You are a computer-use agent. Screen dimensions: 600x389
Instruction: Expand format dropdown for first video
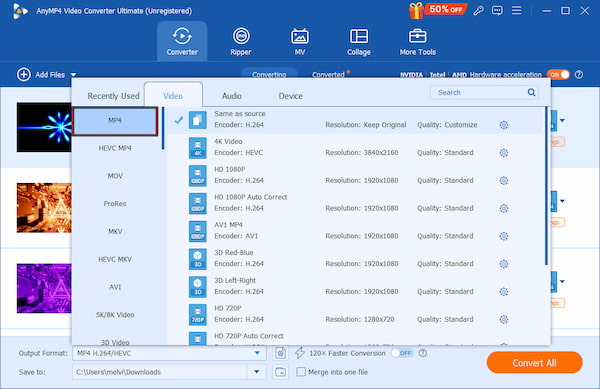click(x=562, y=120)
